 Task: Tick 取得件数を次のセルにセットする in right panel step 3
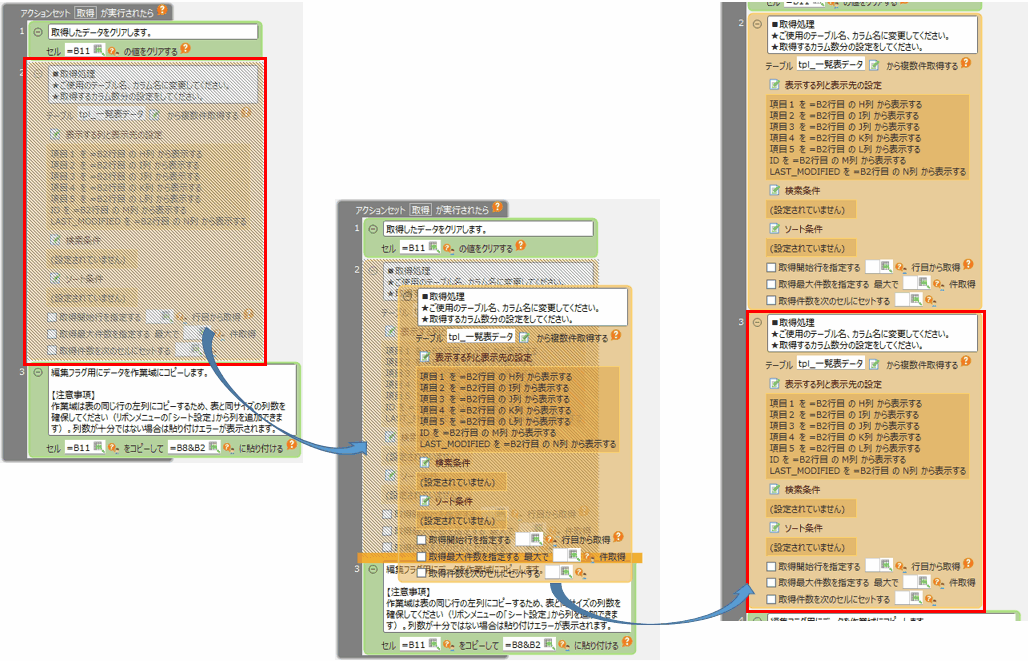771,598
